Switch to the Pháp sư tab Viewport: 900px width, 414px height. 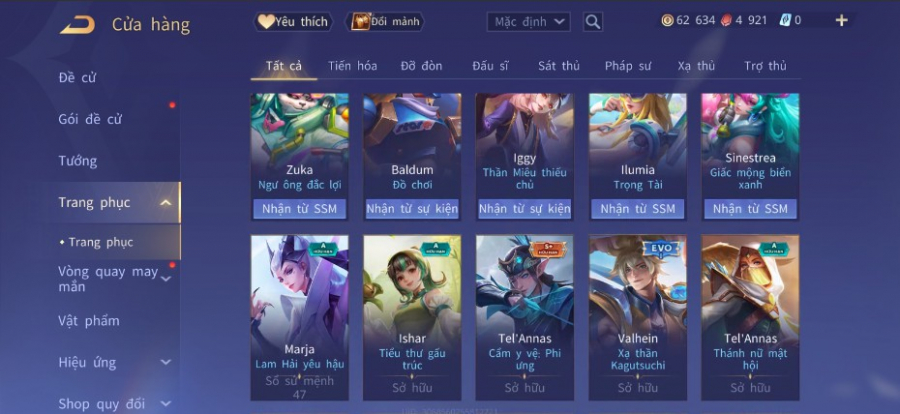[627, 66]
